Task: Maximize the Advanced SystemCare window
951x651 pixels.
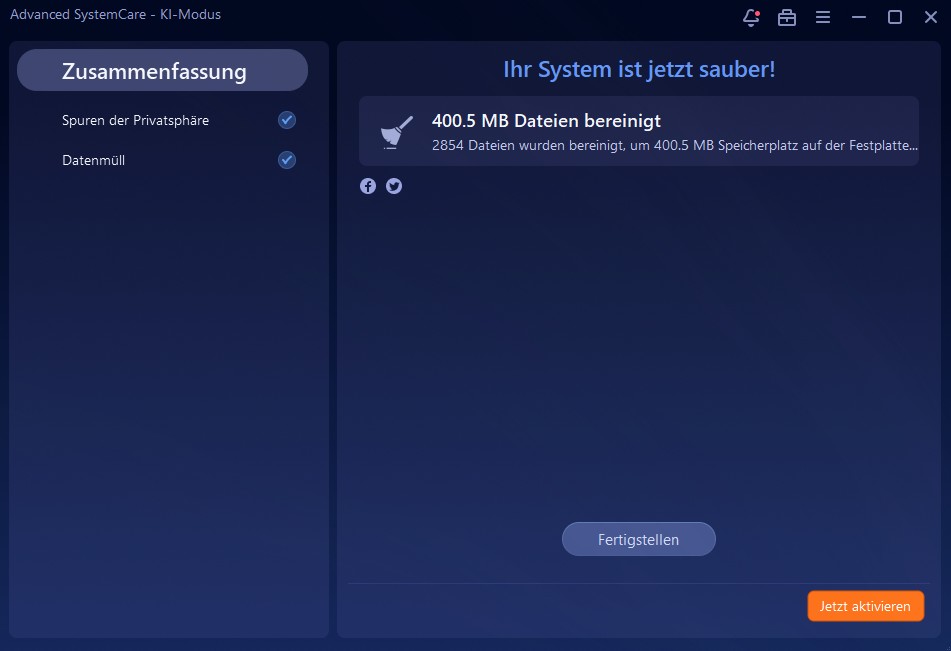Action: (895, 18)
